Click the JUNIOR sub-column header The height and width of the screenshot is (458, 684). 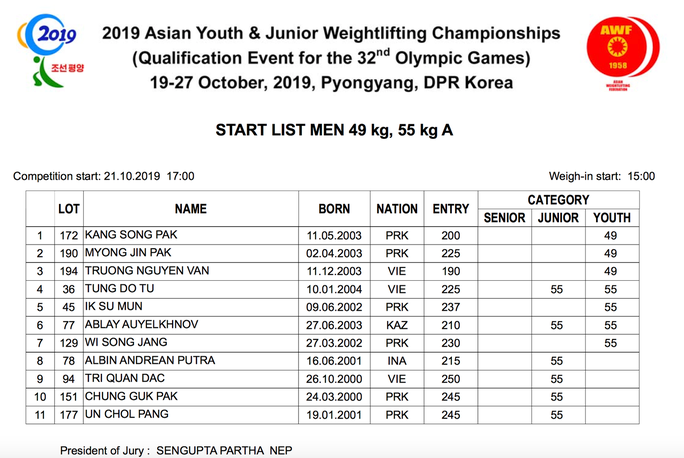tap(558, 218)
